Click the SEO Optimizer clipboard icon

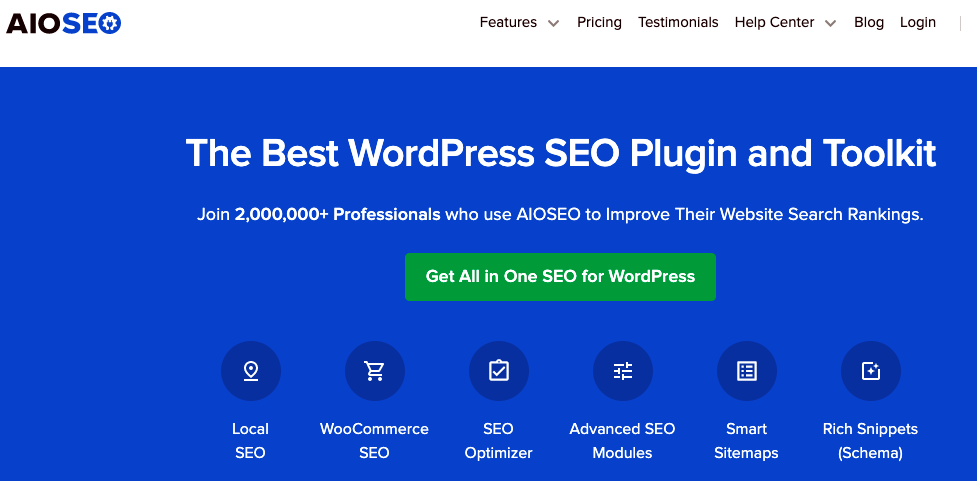click(x=498, y=371)
